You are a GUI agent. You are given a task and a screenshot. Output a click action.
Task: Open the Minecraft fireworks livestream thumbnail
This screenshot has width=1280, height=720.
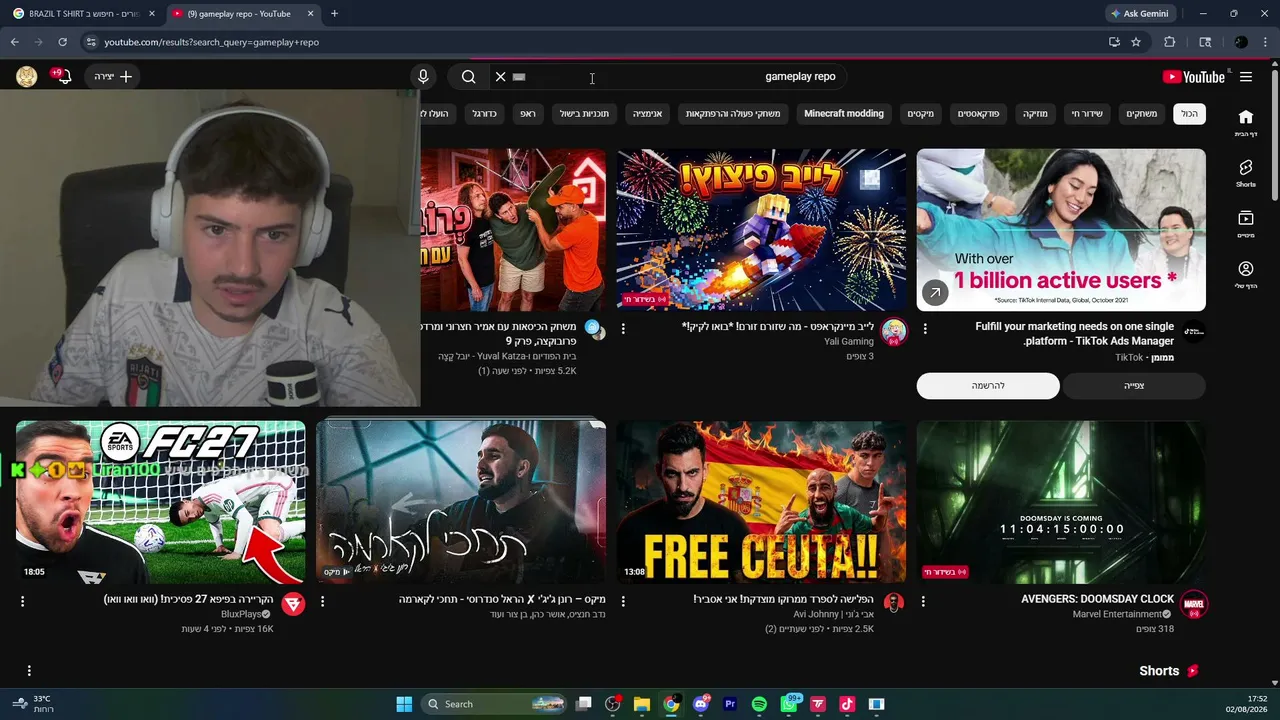tap(761, 230)
